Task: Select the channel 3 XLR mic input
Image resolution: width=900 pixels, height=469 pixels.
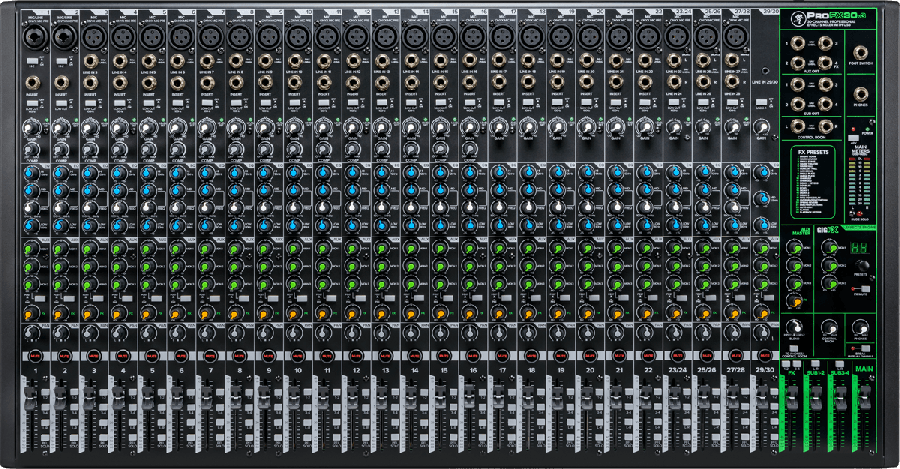Action: 94,36
